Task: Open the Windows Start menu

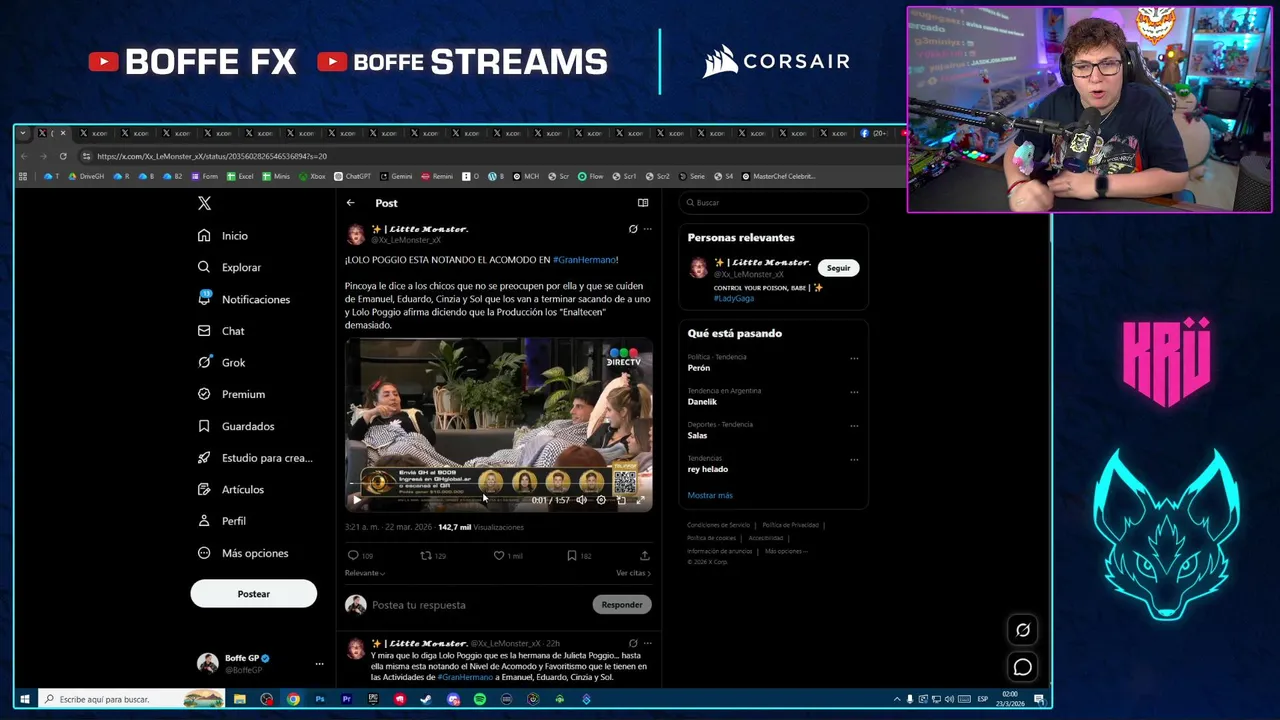Action: tap(25, 699)
